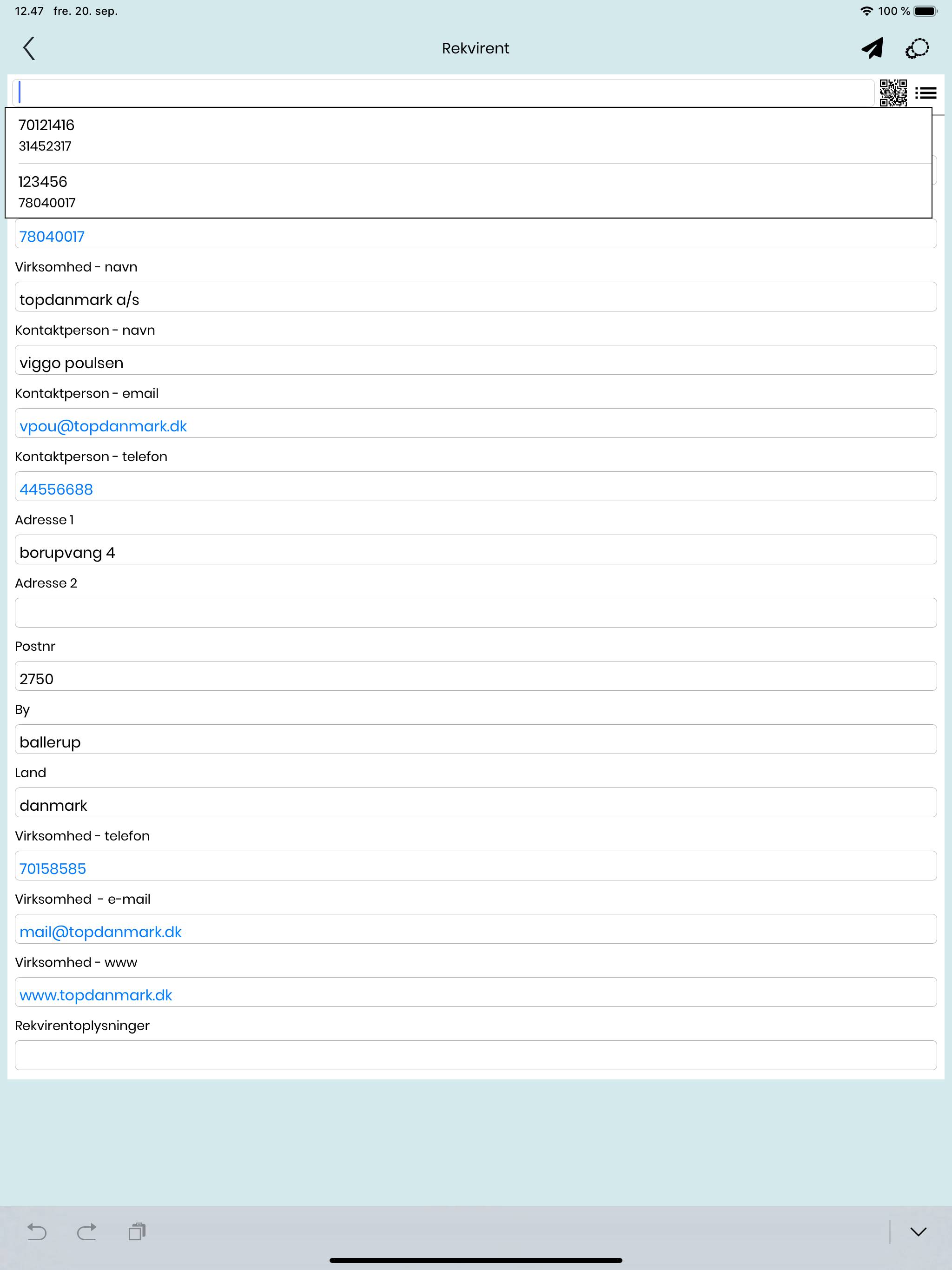Tap the paste clipboard icon
This screenshot has height=1270, width=952.
[x=137, y=1231]
